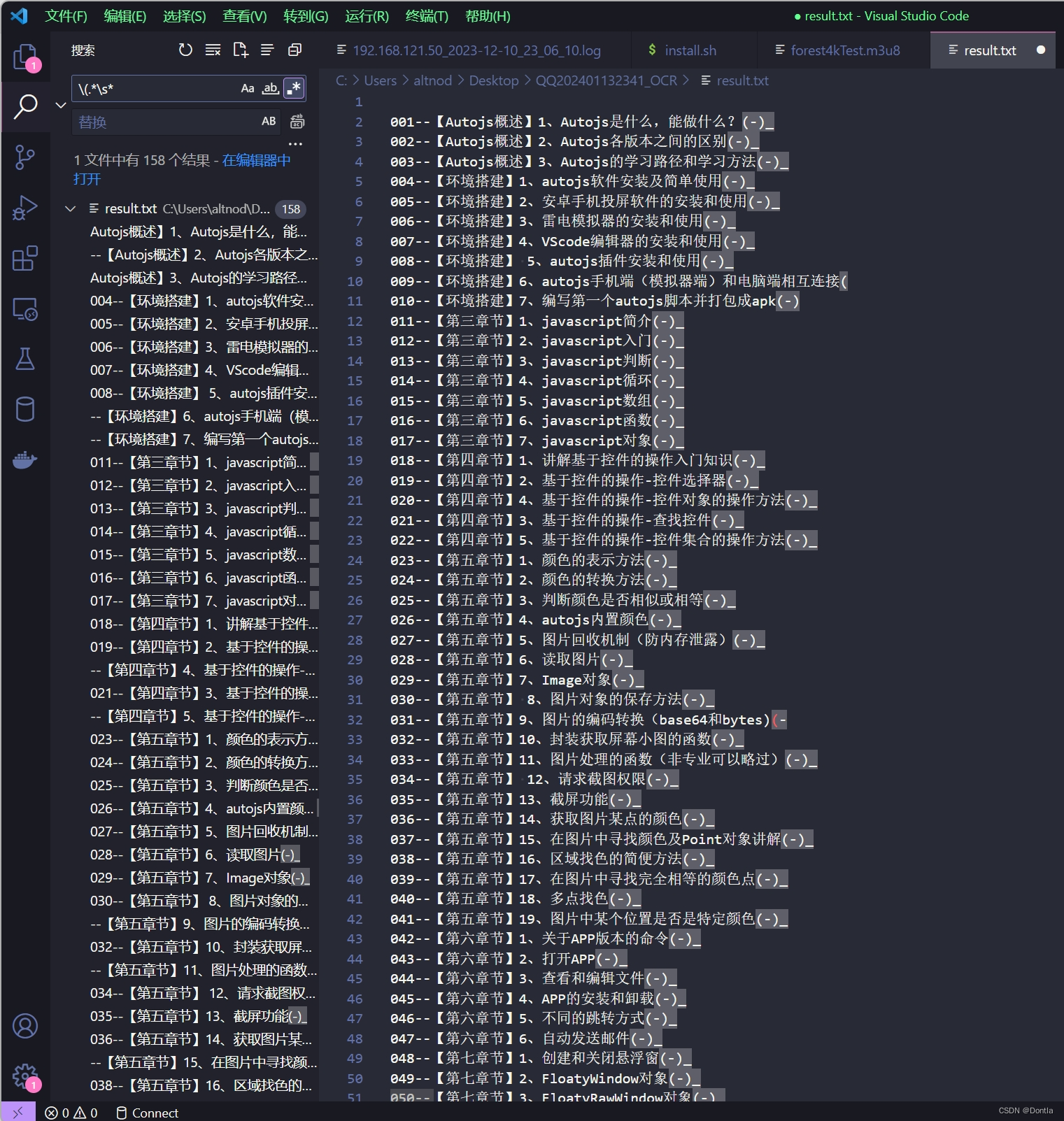
Task: Collapse all search results
Action: [295, 50]
